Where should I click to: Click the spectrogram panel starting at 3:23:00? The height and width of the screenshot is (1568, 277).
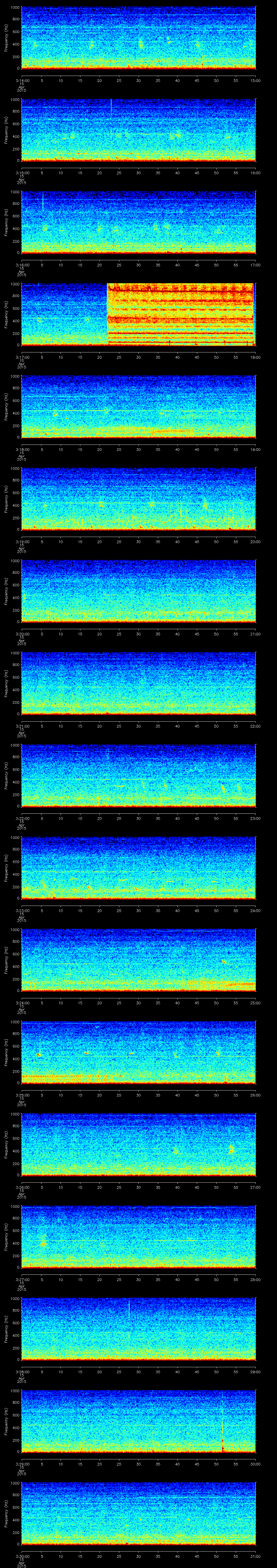pos(138,868)
